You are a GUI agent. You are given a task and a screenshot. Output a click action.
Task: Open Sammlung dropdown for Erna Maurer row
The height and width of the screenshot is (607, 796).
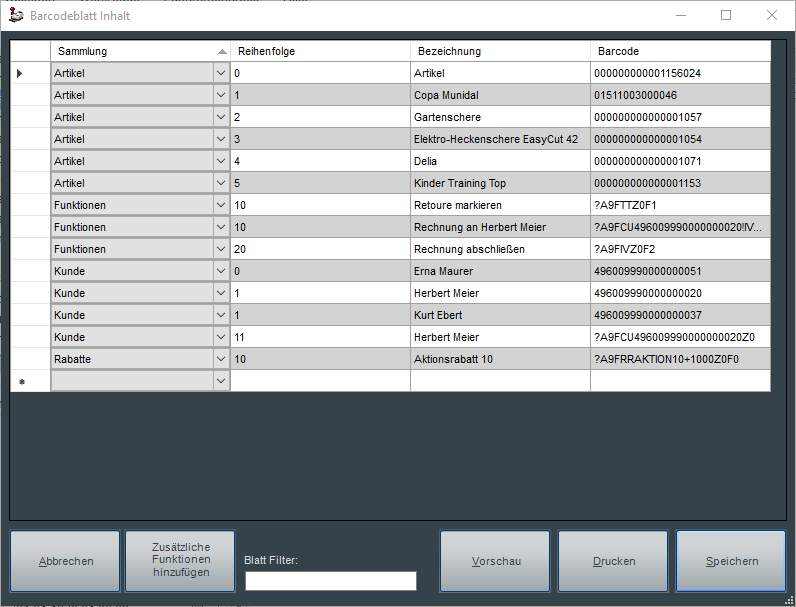point(221,271)
